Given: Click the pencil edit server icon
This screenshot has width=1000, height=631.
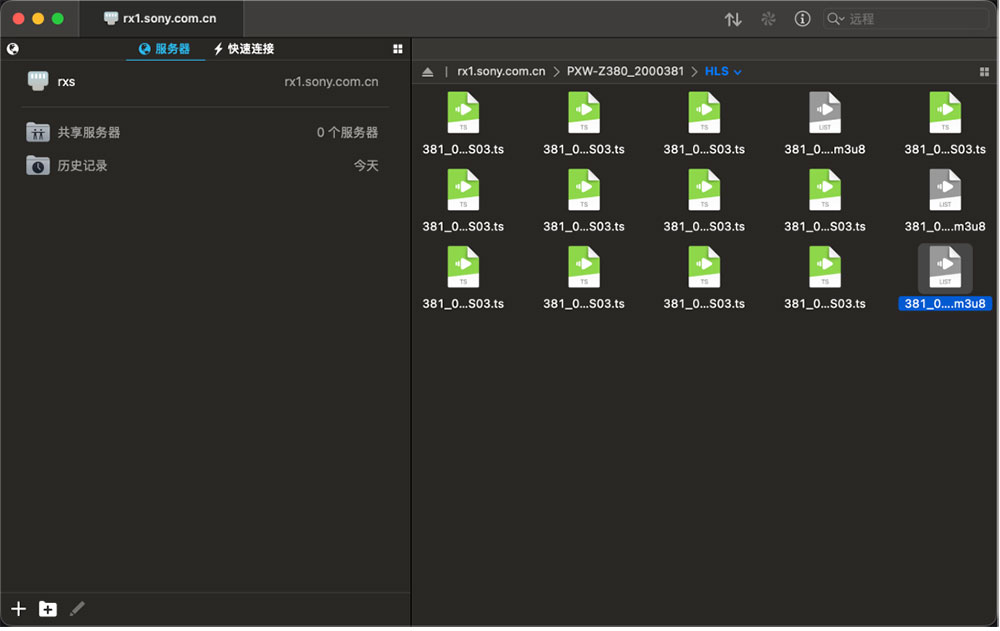Looking at the screenshot, I should click(x=77, y=609).
